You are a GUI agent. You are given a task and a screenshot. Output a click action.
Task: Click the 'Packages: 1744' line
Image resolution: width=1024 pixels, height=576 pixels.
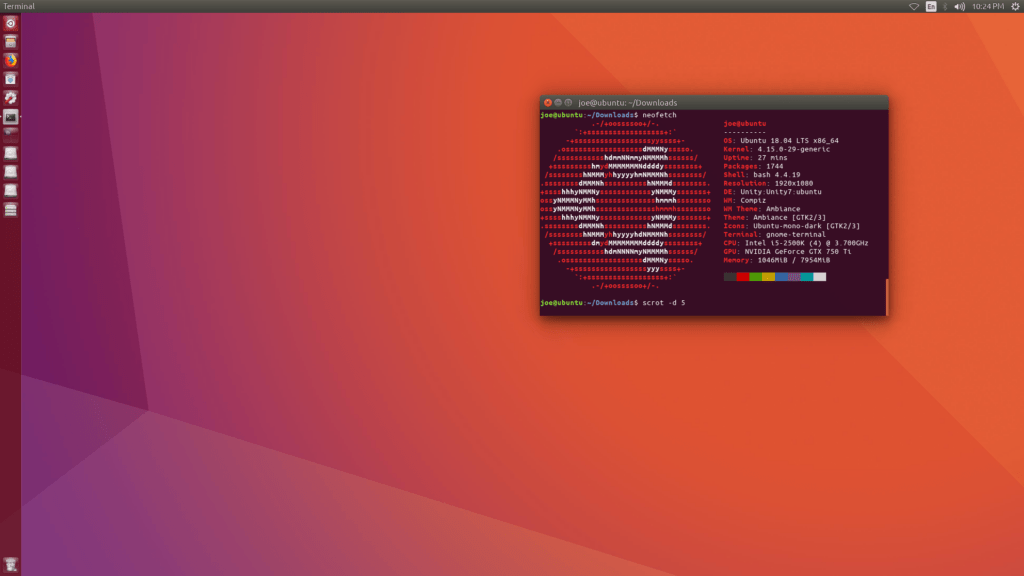pos(754,166)
